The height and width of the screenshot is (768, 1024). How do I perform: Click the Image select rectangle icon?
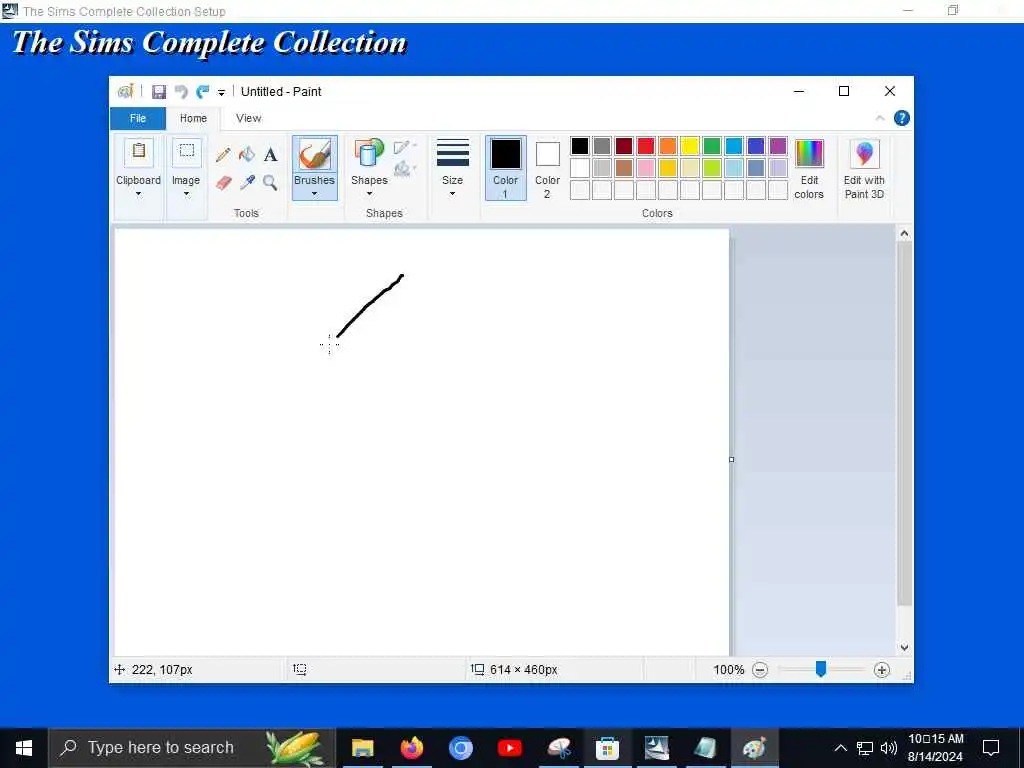click(x=187, y=152)
